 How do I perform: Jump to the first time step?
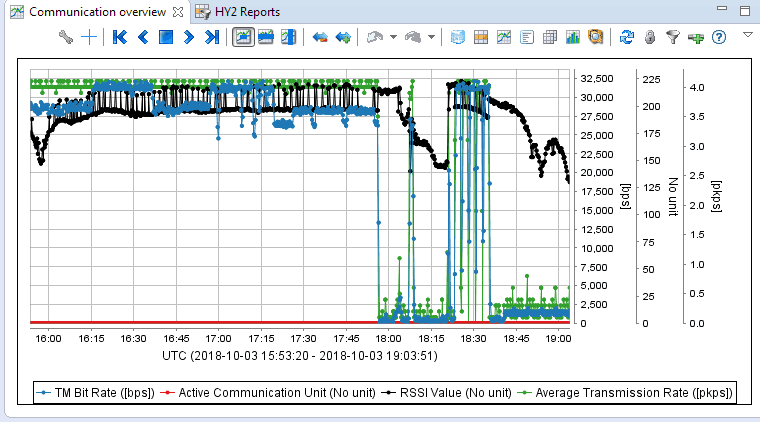[x=120, y=37]
